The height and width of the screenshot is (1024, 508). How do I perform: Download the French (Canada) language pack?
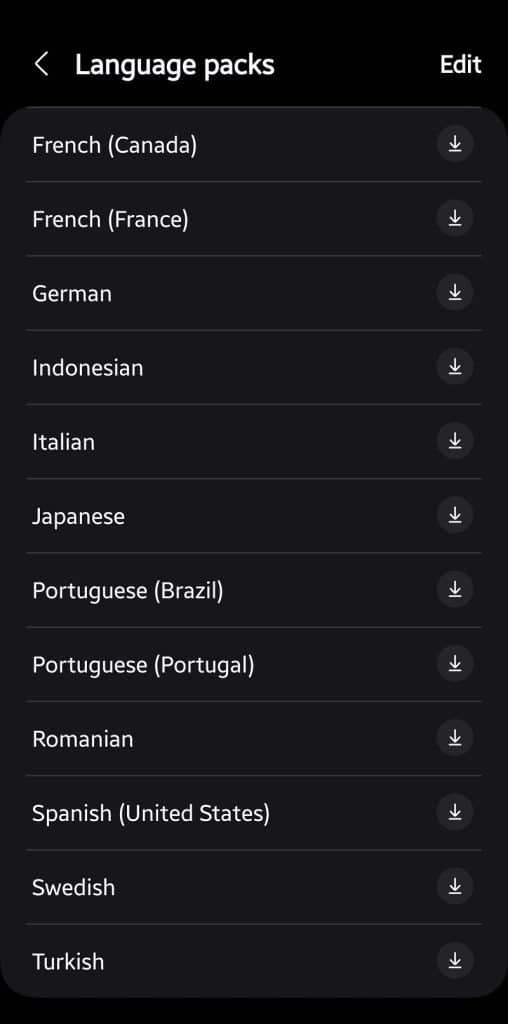tap(455, 144)
